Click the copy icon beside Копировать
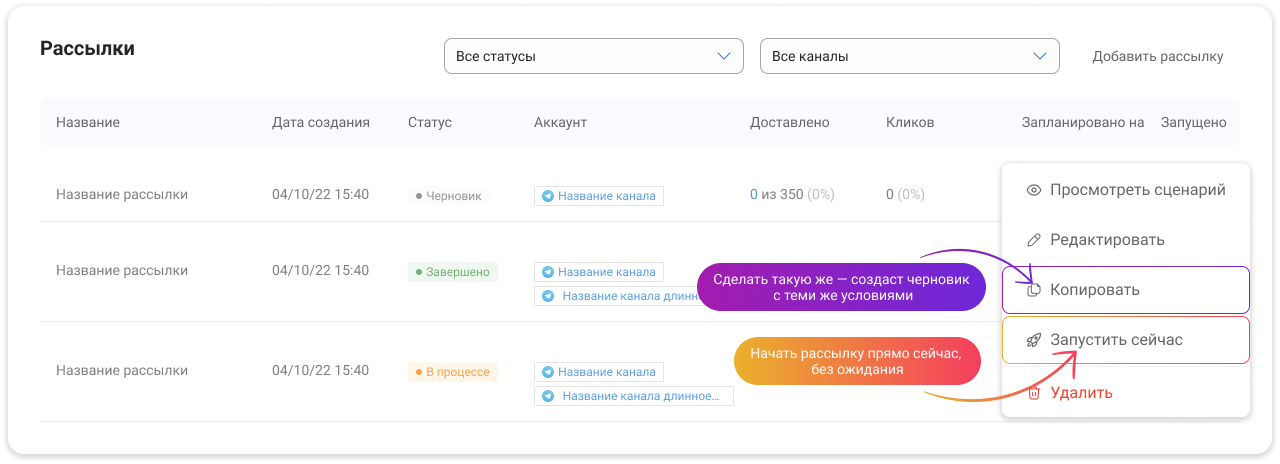 coord(1034,290)
